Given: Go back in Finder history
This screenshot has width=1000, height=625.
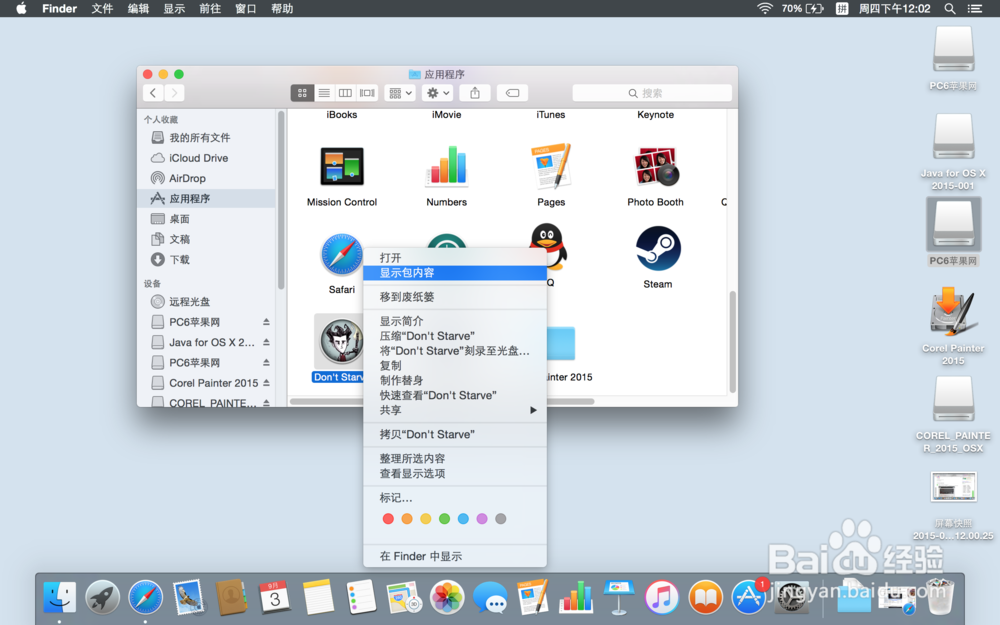Looking at the screenshot, I should 153,93.
